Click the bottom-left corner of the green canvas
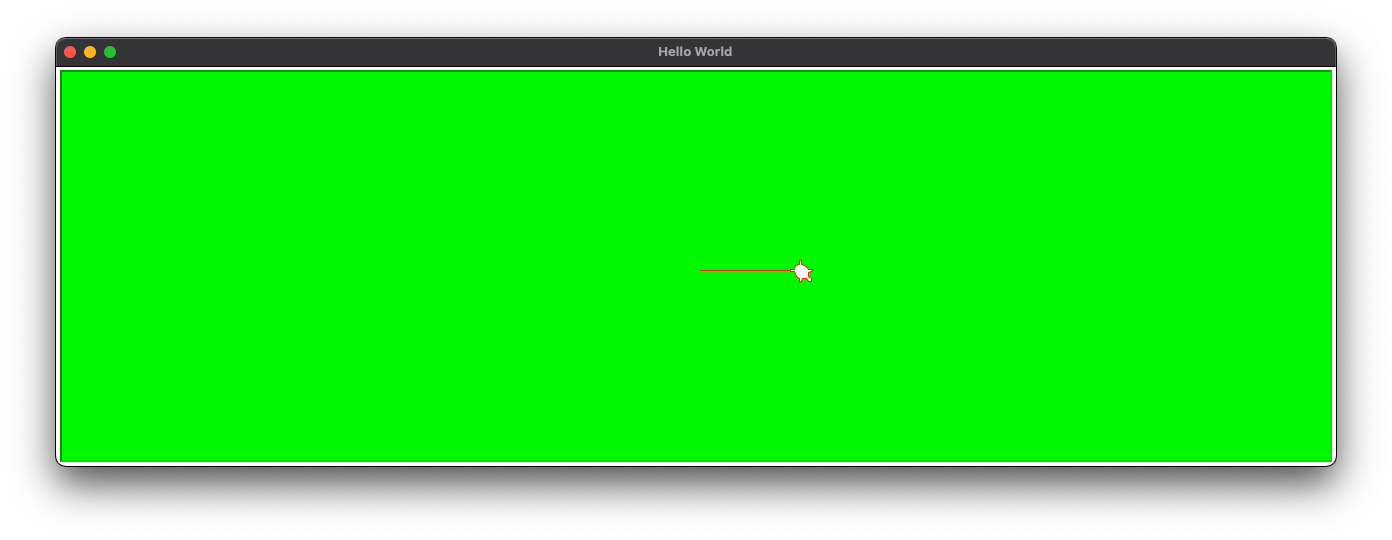This screenshot has width=1392, height=540. 64,458
